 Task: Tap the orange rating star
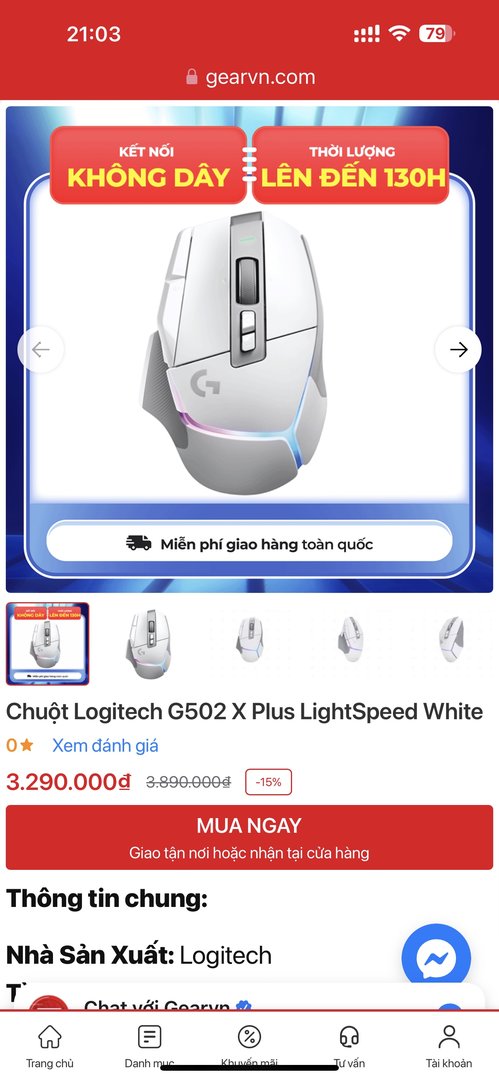pyautogui.click(x=26, y=745)
